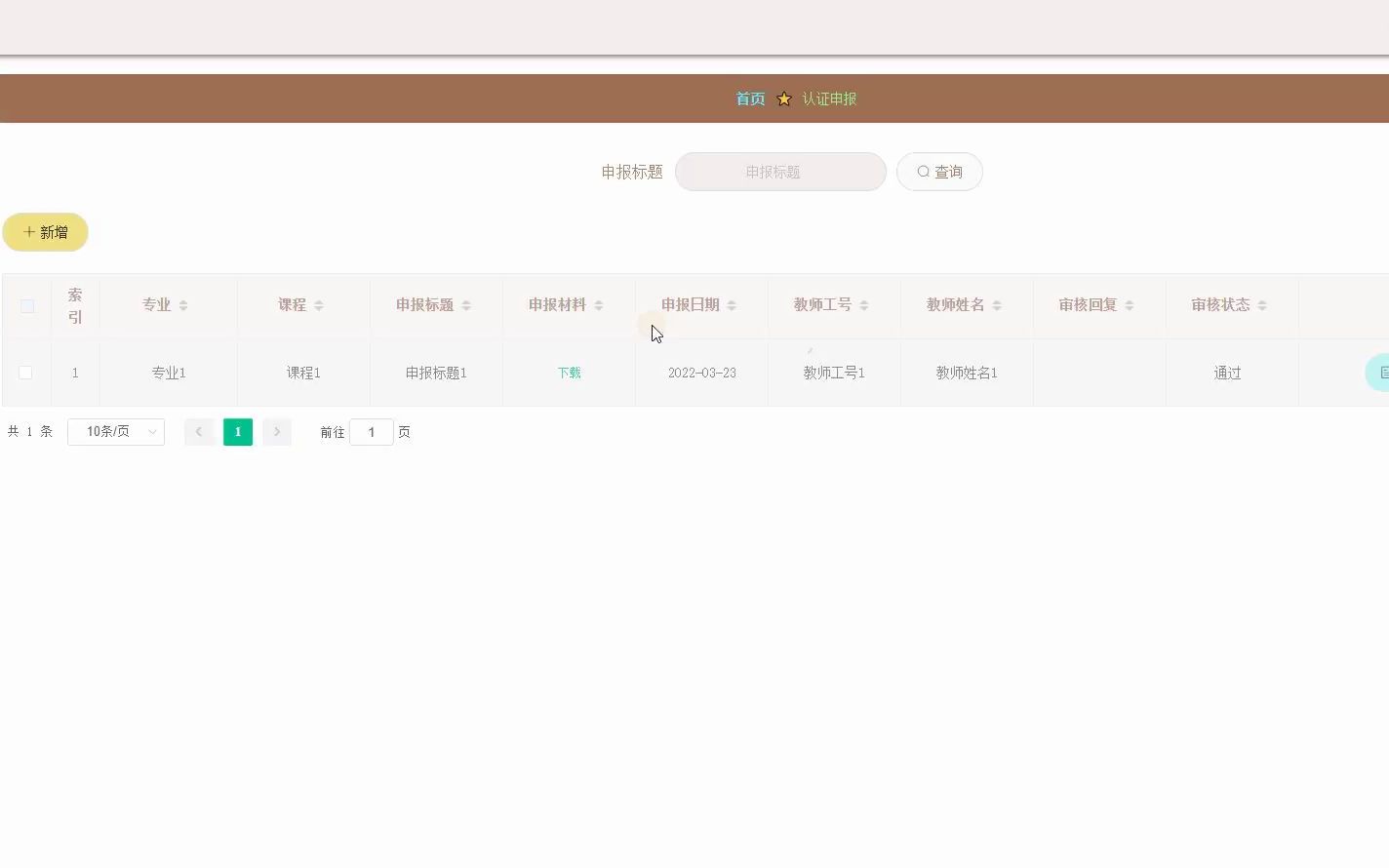The width and height of the screenshot is (1389, 868).
Task: Sort by 申报标题 column
Action: [x=466, y=305]
